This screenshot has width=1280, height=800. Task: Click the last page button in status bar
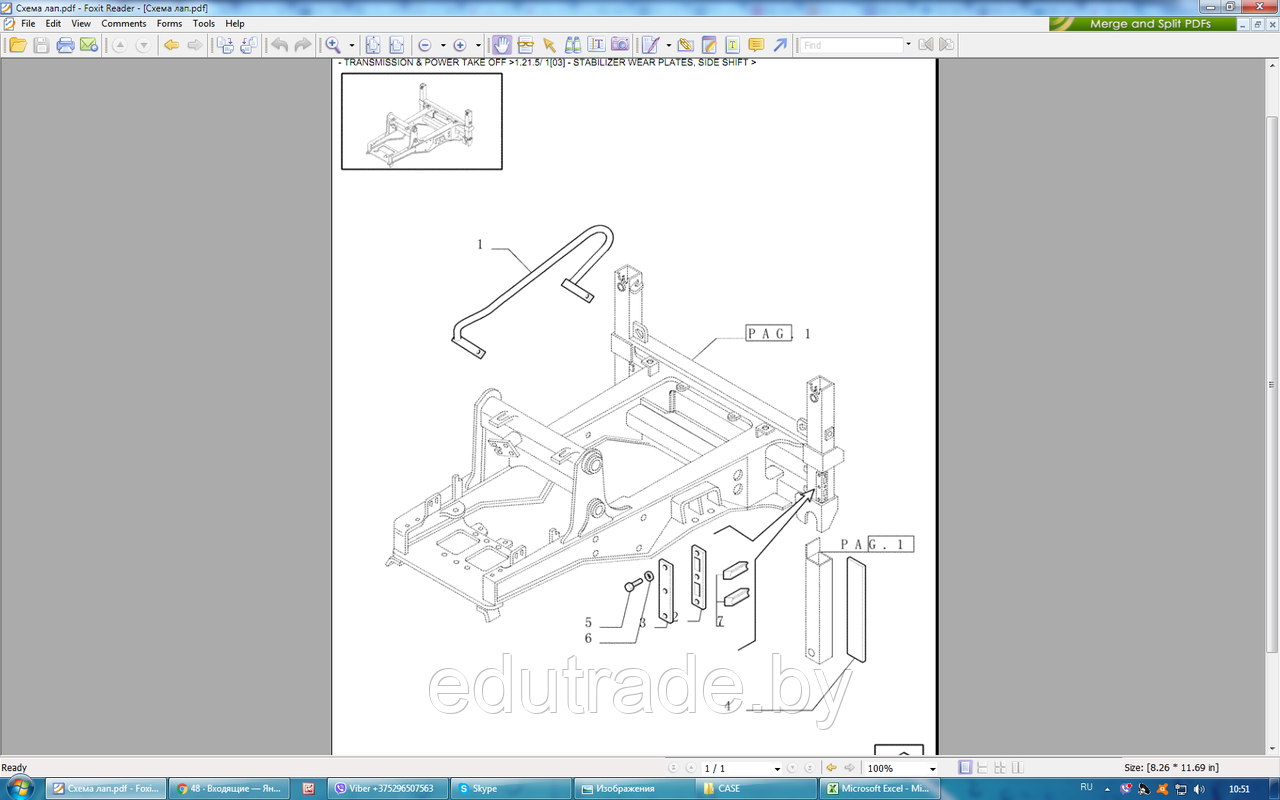coord(808,768)
